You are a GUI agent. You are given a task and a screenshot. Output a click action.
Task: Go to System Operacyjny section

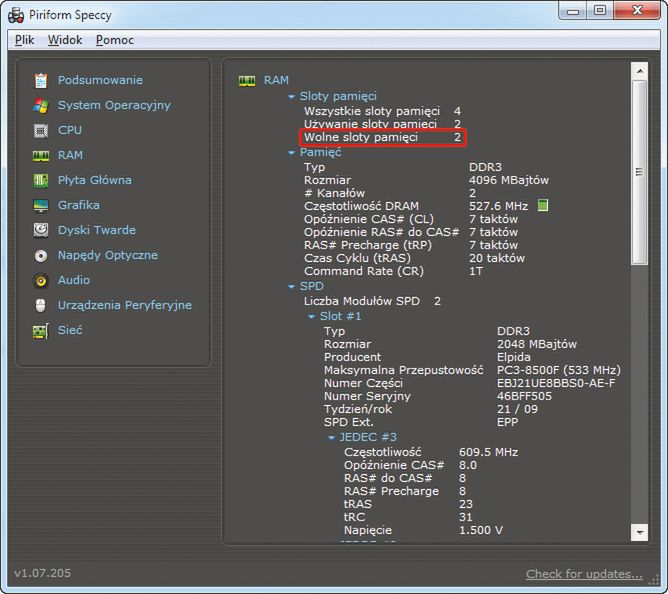pos(114,105)
